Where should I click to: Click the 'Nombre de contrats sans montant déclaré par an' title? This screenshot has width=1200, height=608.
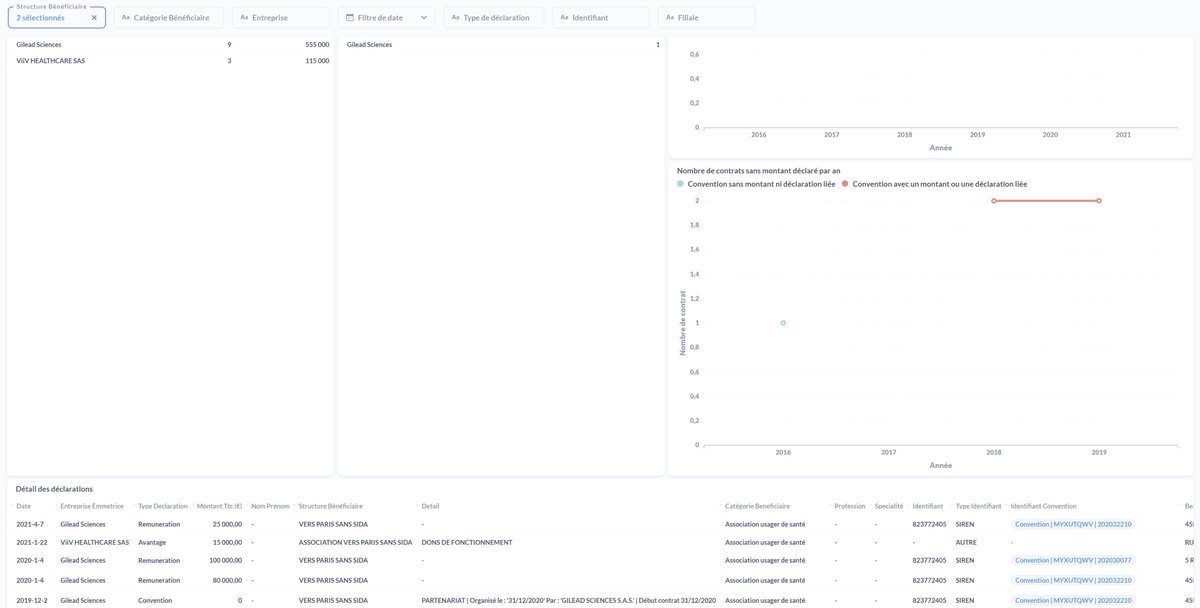758,171
